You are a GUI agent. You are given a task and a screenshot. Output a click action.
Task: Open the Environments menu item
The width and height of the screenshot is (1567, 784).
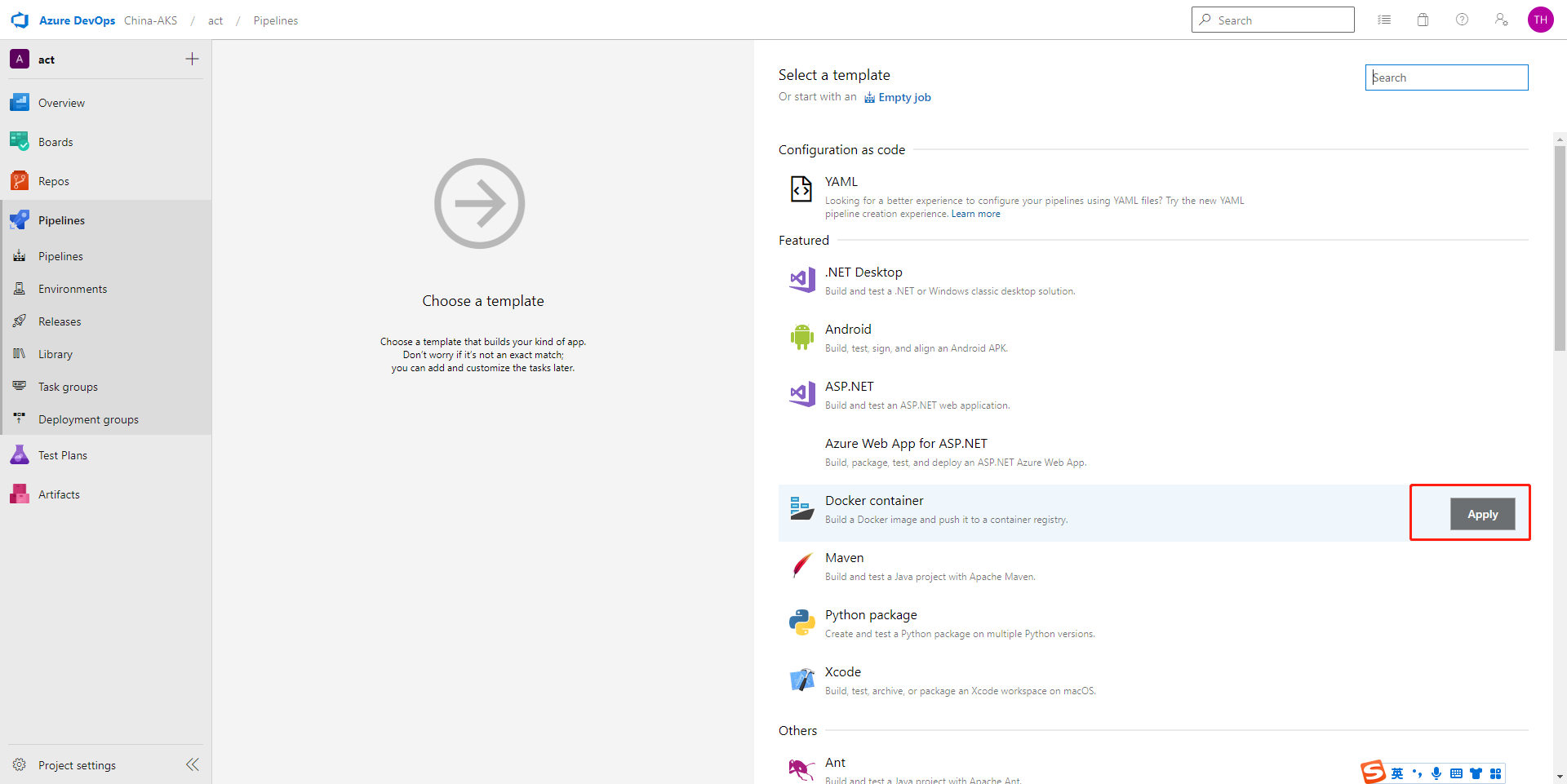106,289
